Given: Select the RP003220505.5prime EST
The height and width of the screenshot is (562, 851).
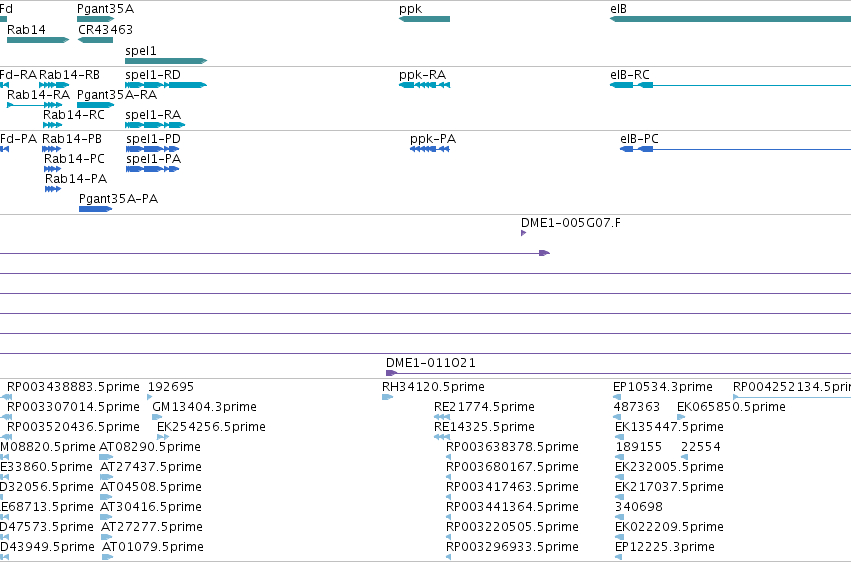Looking at the screenshot, I should click(x=449, y=537).
